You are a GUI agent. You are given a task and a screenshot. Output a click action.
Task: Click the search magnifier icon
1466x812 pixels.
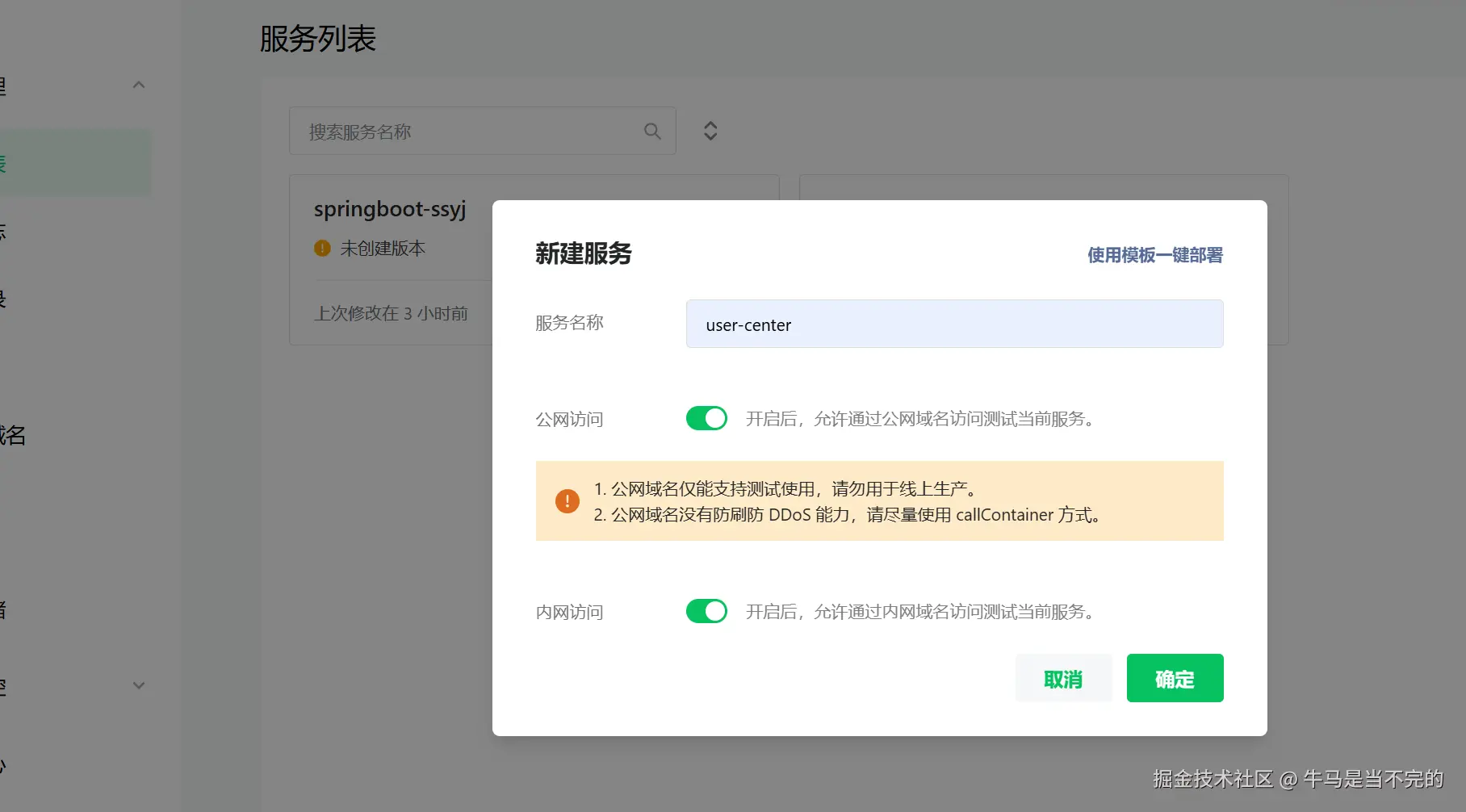pos(652,131)
